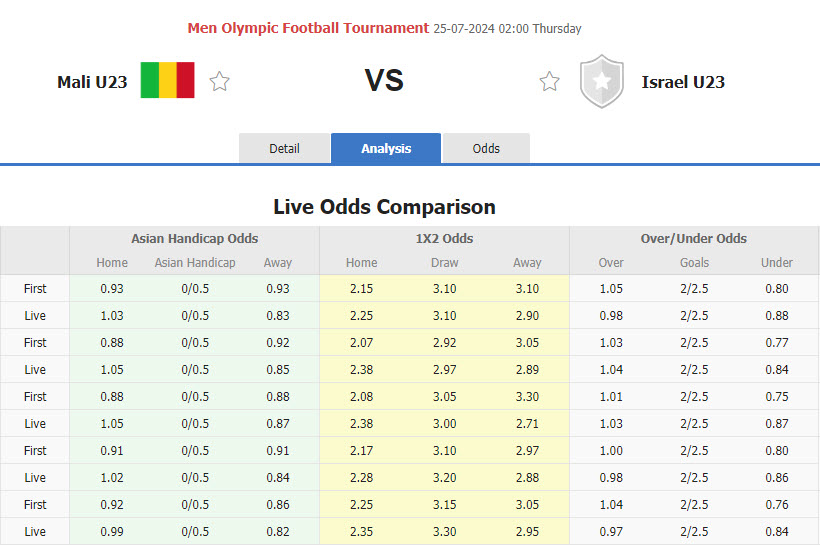Click the VS text between teams
The height and width of the screenshot is (548, 820).
(383, 81)
